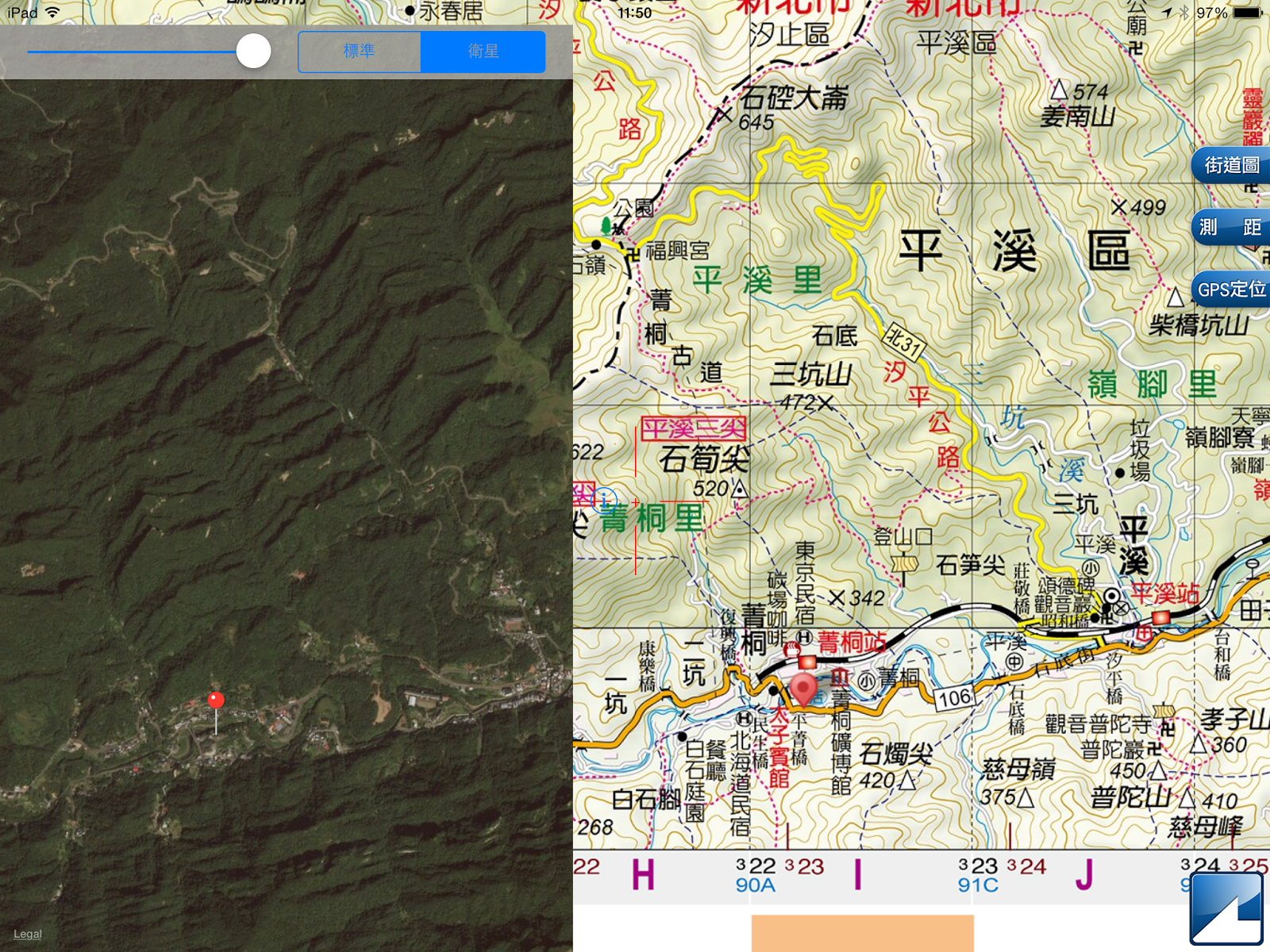Tap the 三坑山 label
The height and width of the screenshot is (952, 1270).
tap(811, 374)
